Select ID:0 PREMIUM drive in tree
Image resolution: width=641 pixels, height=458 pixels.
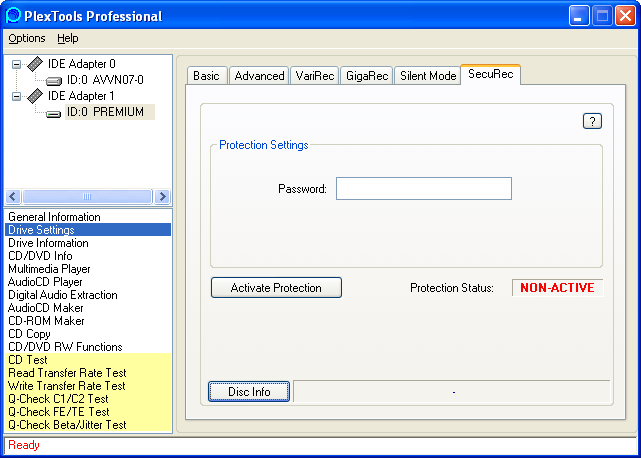coord(110,112)
